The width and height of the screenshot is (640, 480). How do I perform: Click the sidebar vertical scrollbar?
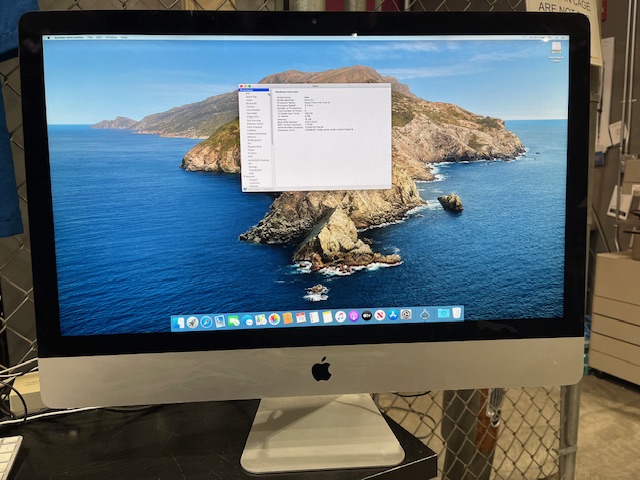pos(272,118)
